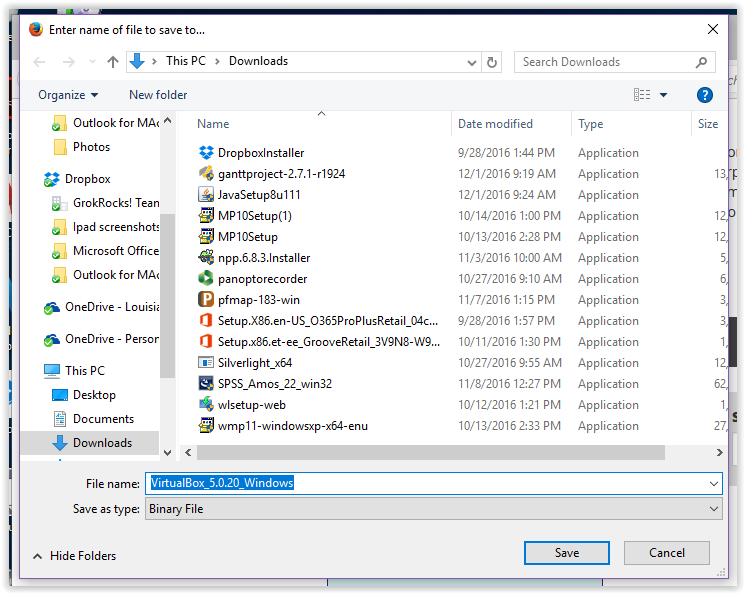
Task: Expand the address bar history dropdown
Action: pyautogui.click(x=471, y=62)
